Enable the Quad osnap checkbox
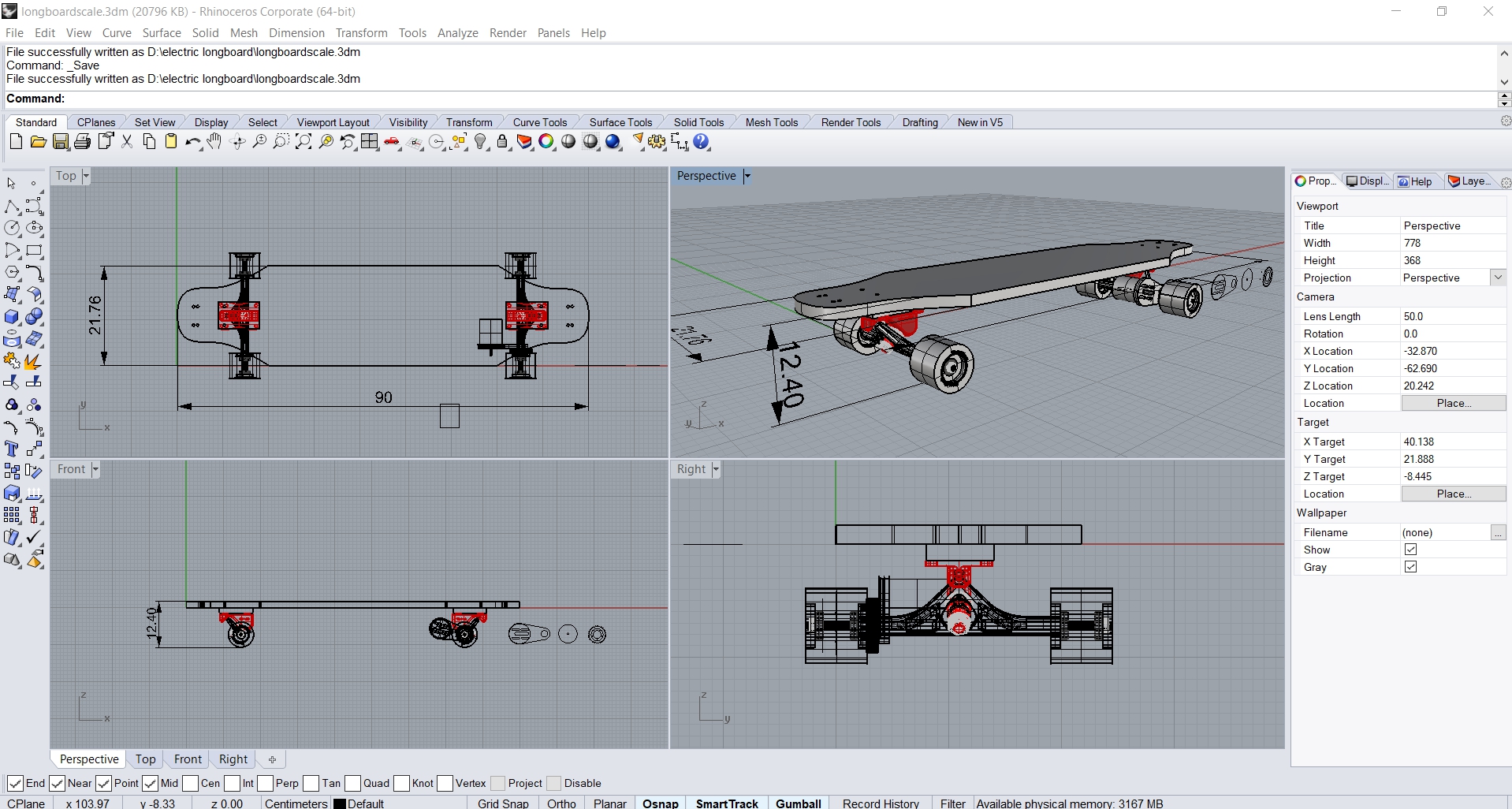The height and width of the screenshot is (809, 1512). coord(352,783)
